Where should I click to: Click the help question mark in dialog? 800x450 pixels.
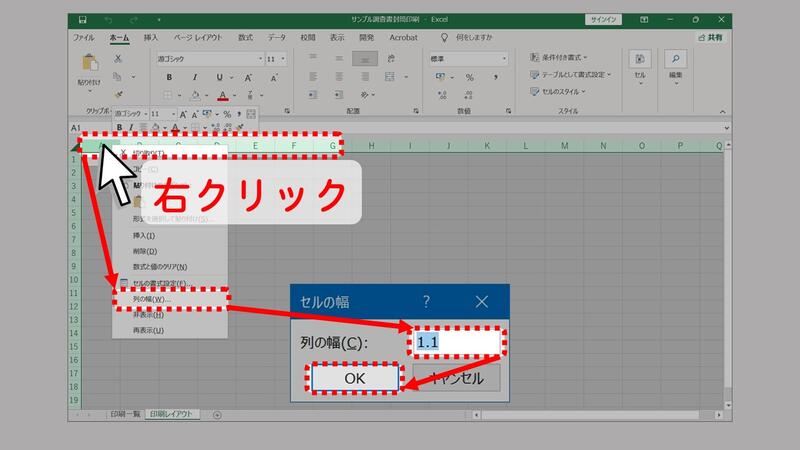pos(426,302)
